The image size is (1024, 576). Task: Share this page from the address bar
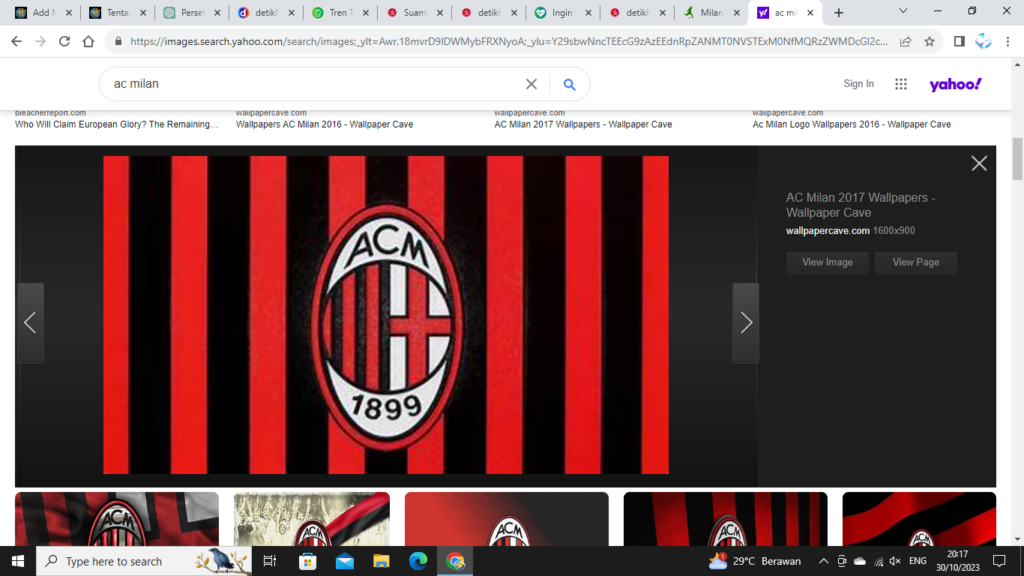tap(905, 41)
